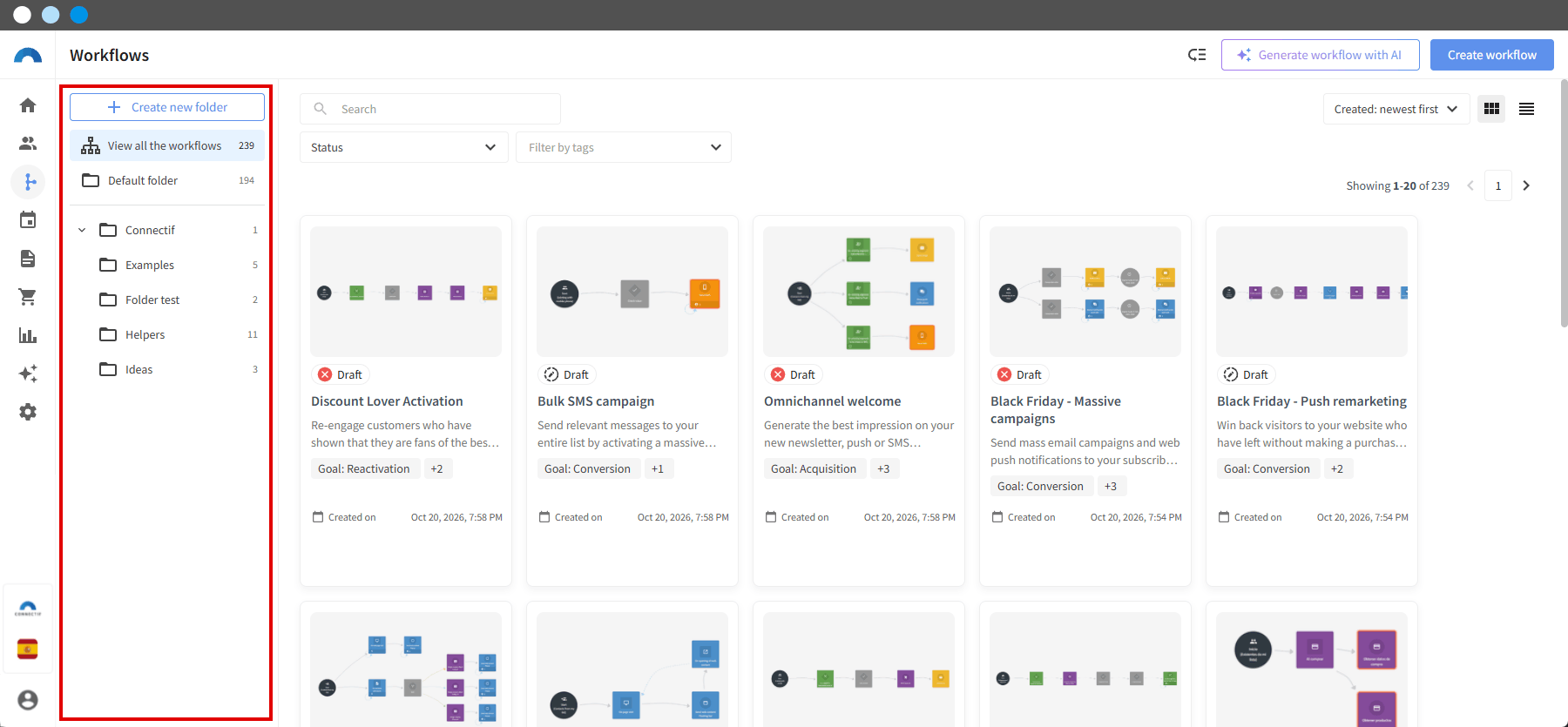Click the Create workflow button

[1492, 55]
